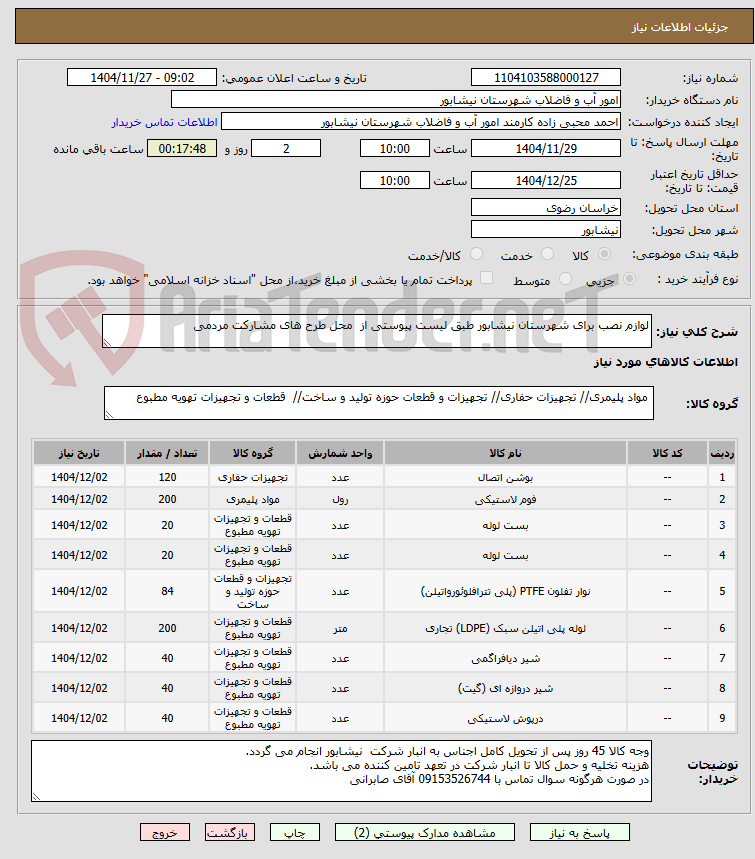Click the چاپ print button
Viewport: 755px width, 859px height.
point(295,833)
